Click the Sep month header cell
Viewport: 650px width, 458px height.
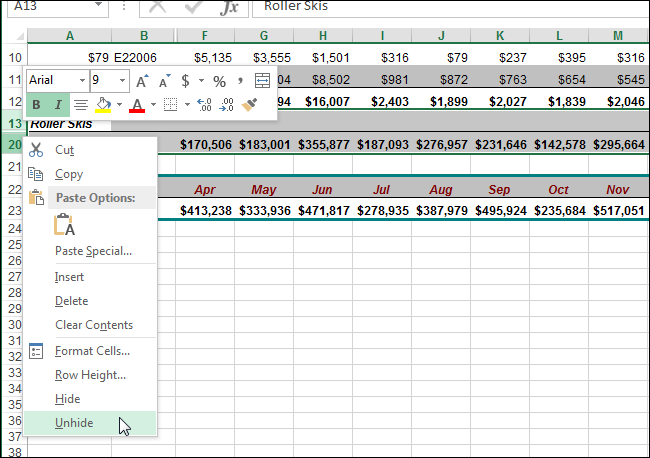pos(500,190)
